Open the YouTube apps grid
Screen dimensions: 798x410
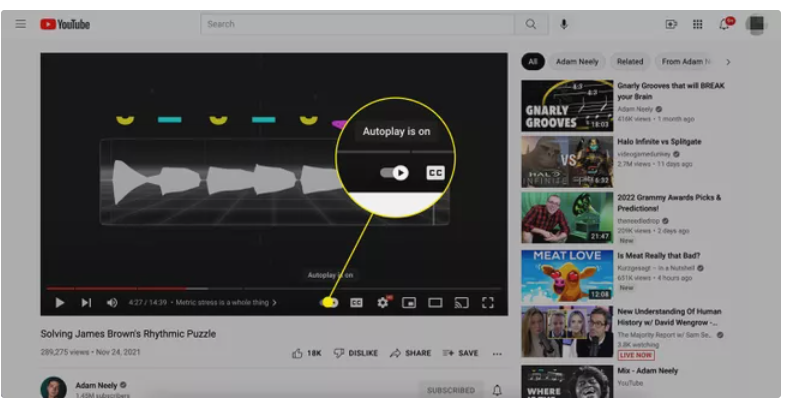coord(698,24)
